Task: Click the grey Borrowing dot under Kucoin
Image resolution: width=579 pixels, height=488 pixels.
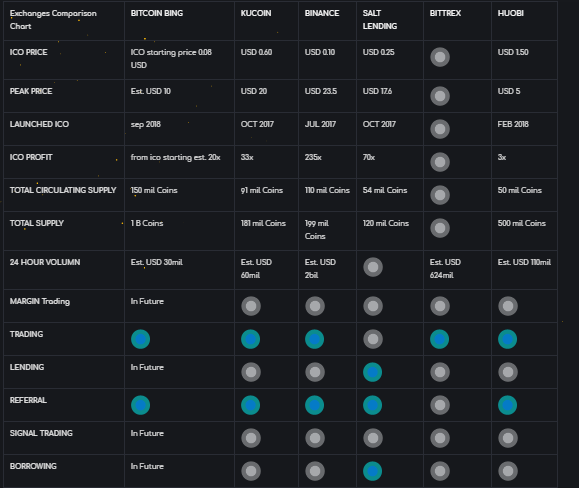Action: pyautogui.click(x=251, y=471)
